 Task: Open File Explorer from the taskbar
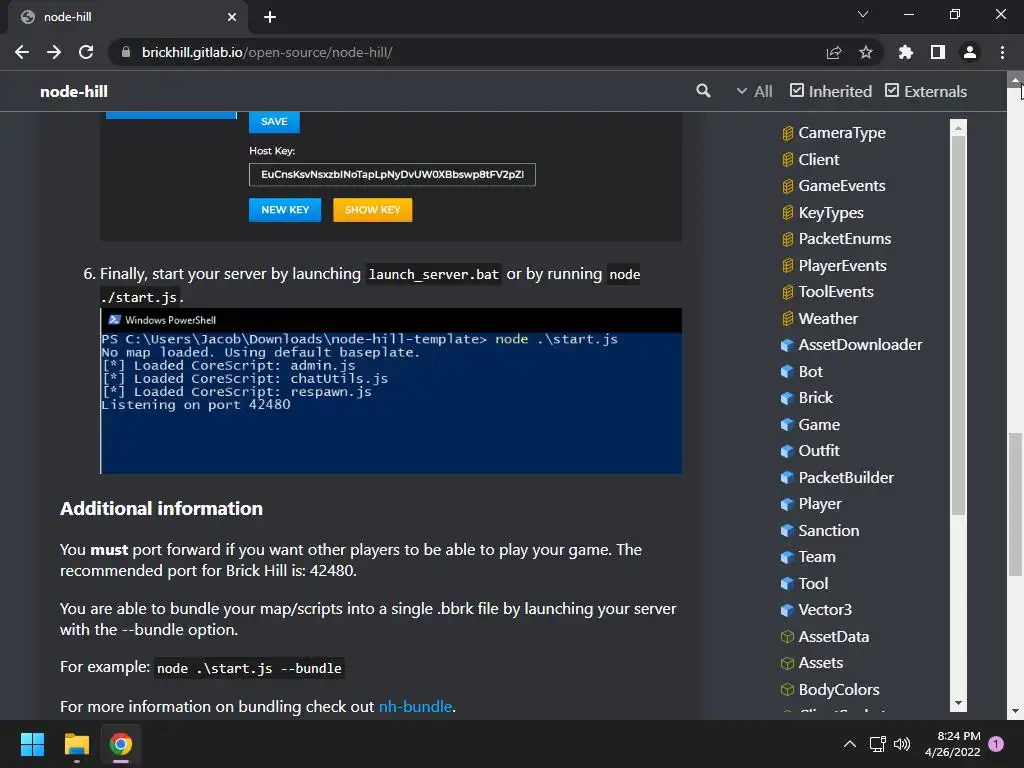[x=76, y=744]
